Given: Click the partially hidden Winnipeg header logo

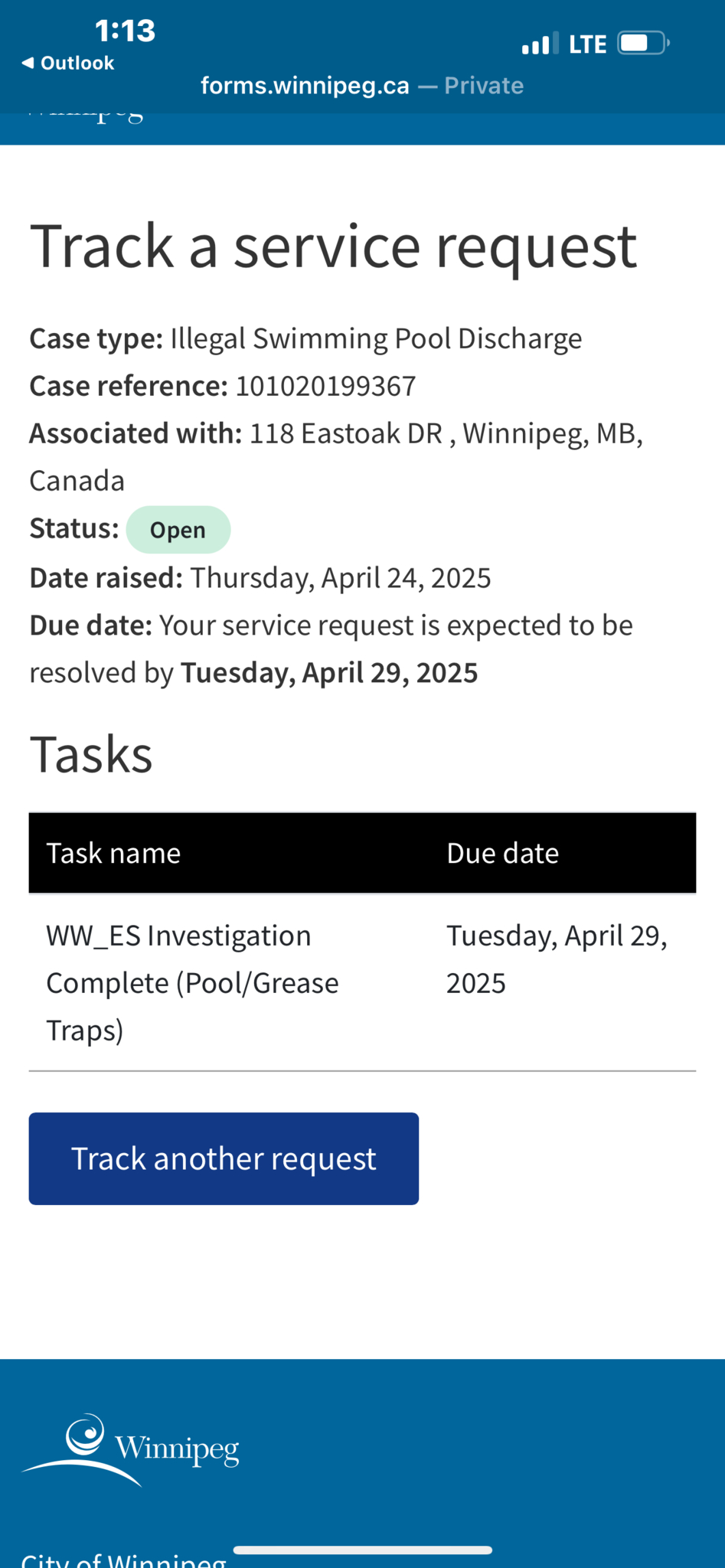Looking at the screenshot, I should pyautogui.click(x=85, y=117).
